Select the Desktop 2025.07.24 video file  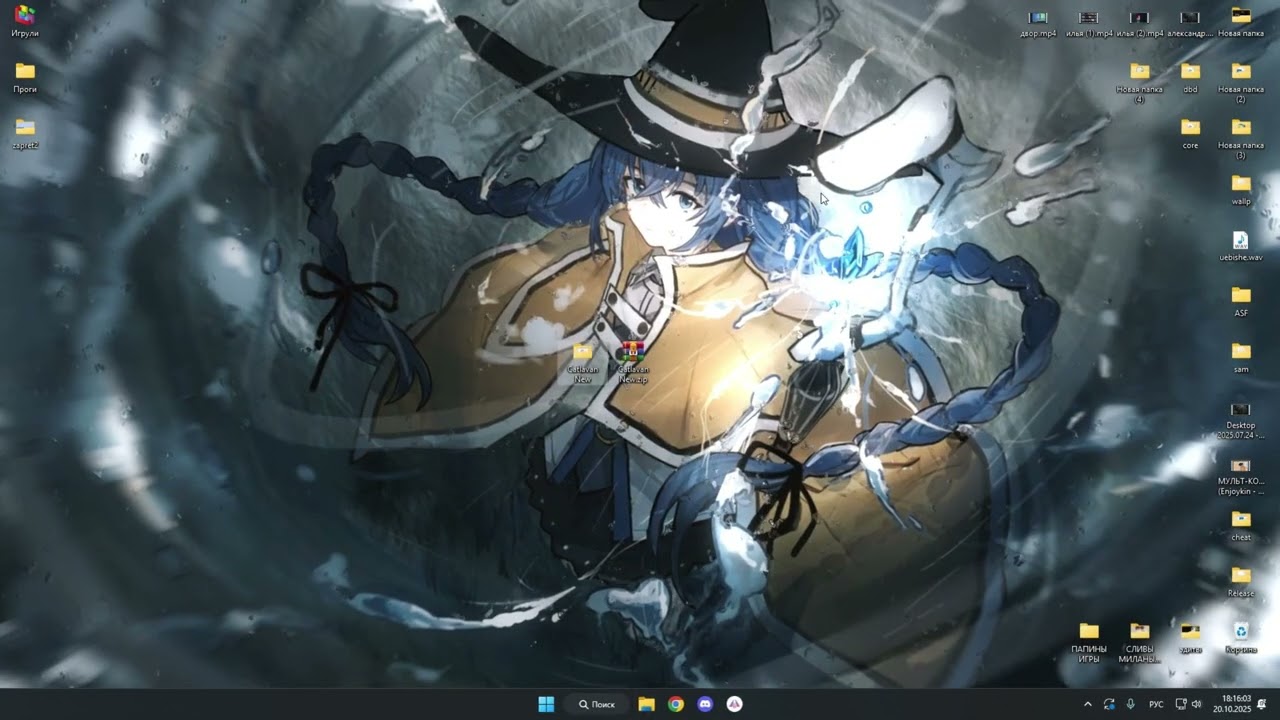(1241, 420)
